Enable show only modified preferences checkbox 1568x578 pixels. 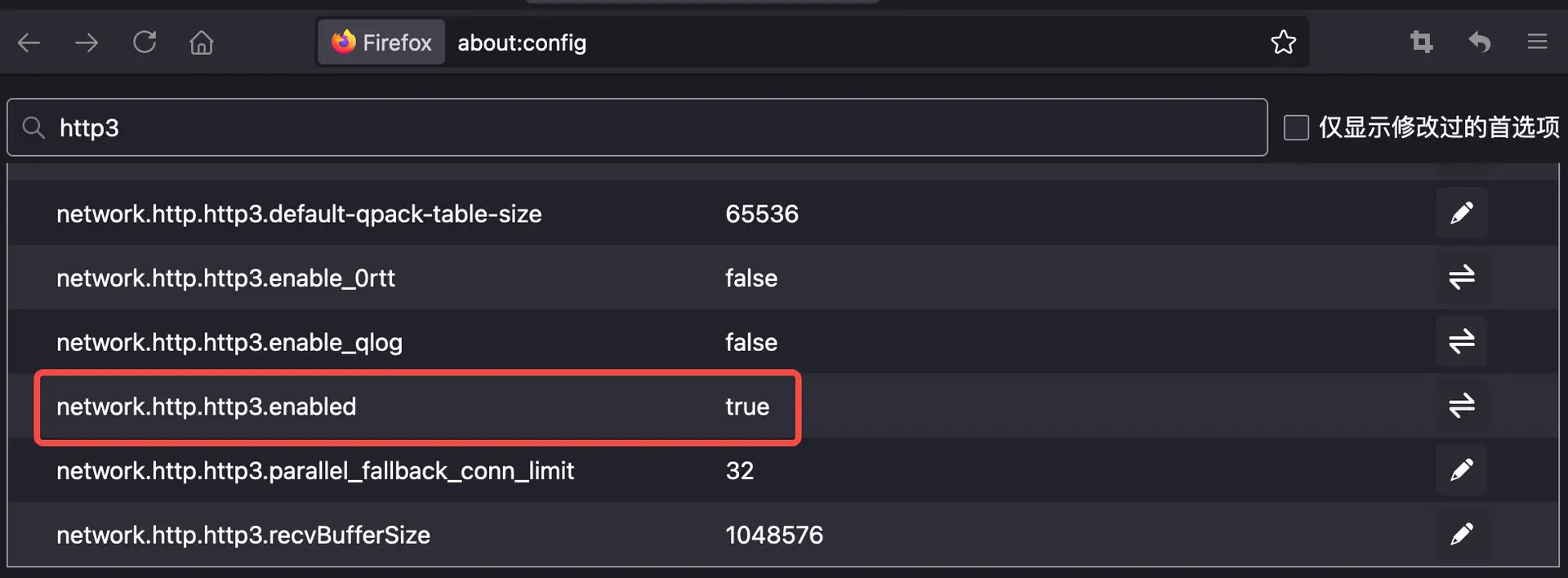[1296, 127]
